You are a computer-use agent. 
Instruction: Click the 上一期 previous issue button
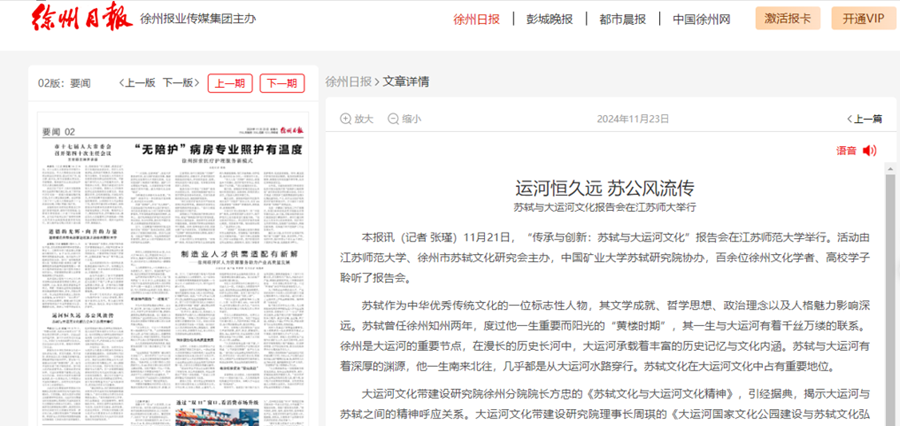pos(230,83)
